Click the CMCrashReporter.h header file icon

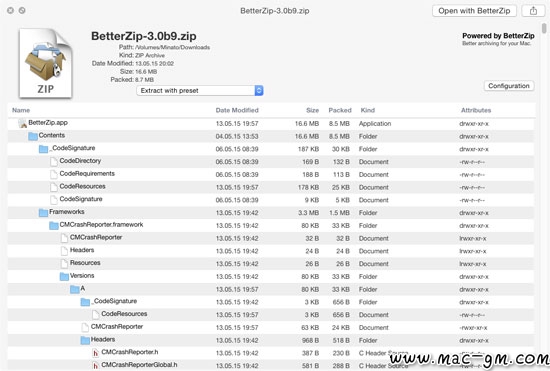pyautogui.click(x=95, y=353)
